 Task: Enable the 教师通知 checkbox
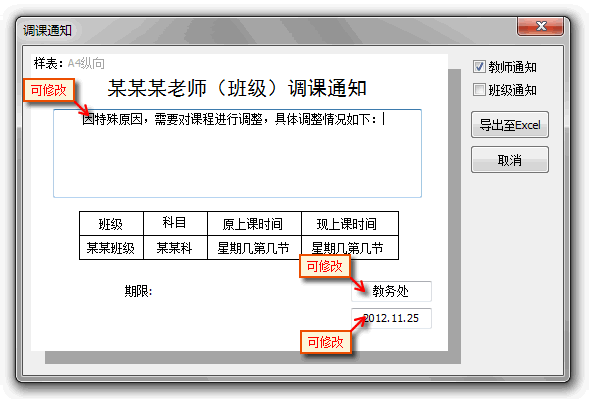[x=479, y=67]
